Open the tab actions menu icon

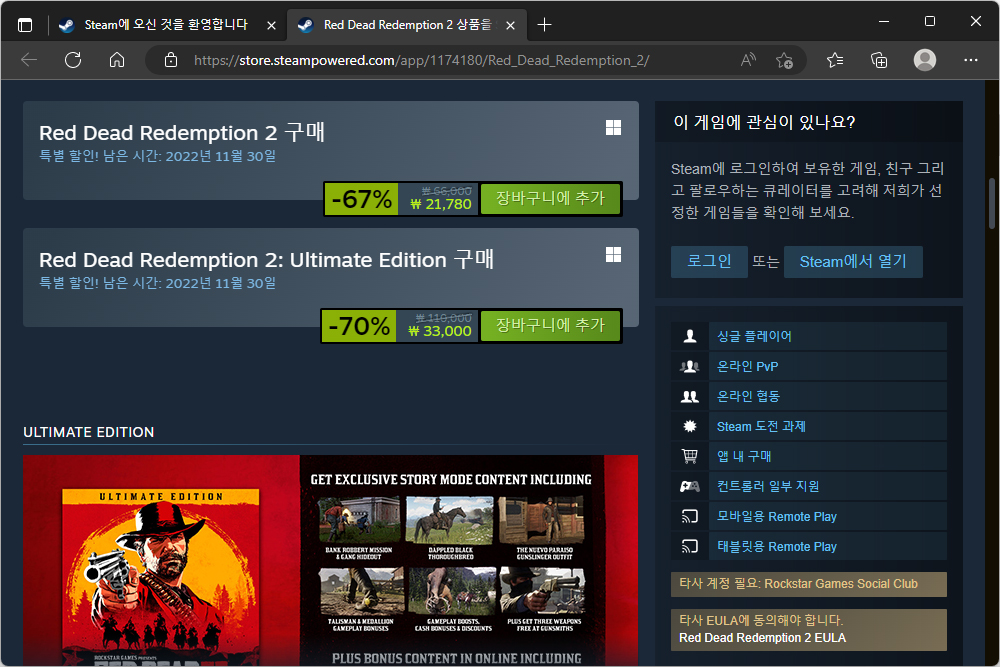pos(25,25)
